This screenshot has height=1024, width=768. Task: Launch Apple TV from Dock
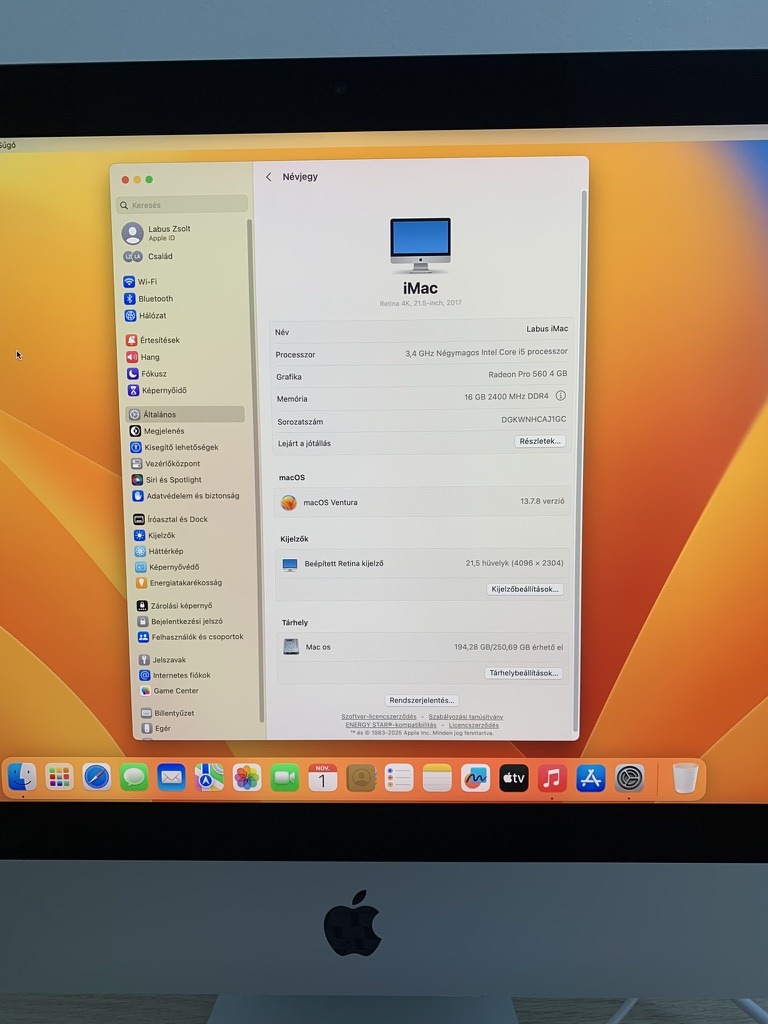513,778
